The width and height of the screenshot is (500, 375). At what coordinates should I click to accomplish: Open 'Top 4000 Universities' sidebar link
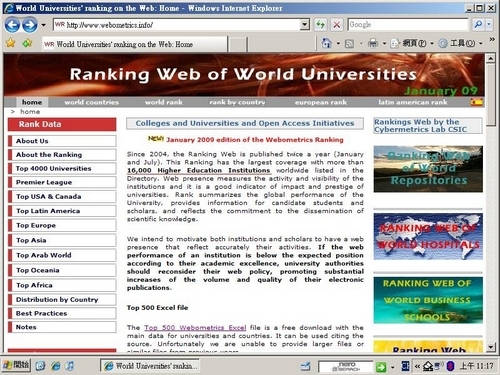coord(62,168)
